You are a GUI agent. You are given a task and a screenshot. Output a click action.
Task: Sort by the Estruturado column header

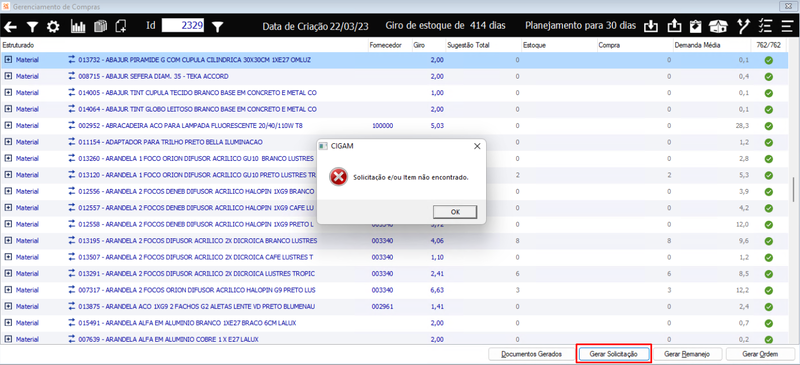(x=18, y=45)
